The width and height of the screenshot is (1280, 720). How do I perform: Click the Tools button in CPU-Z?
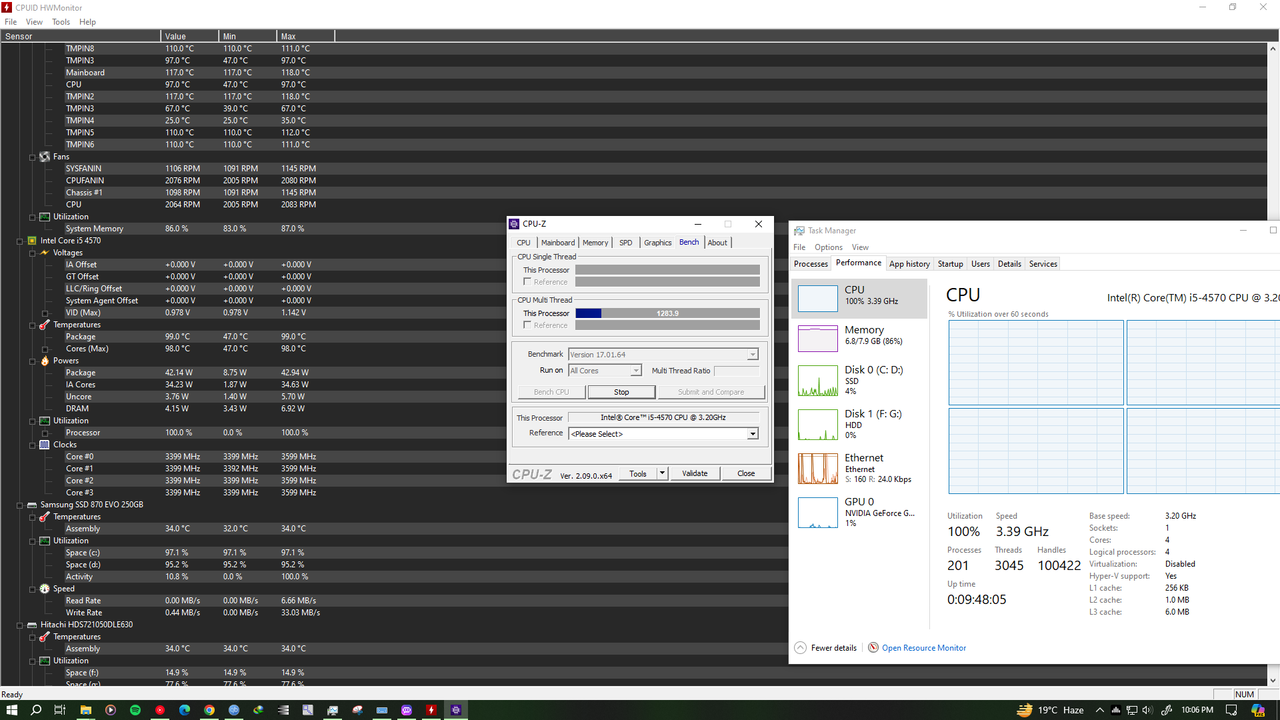click(638, 474)
